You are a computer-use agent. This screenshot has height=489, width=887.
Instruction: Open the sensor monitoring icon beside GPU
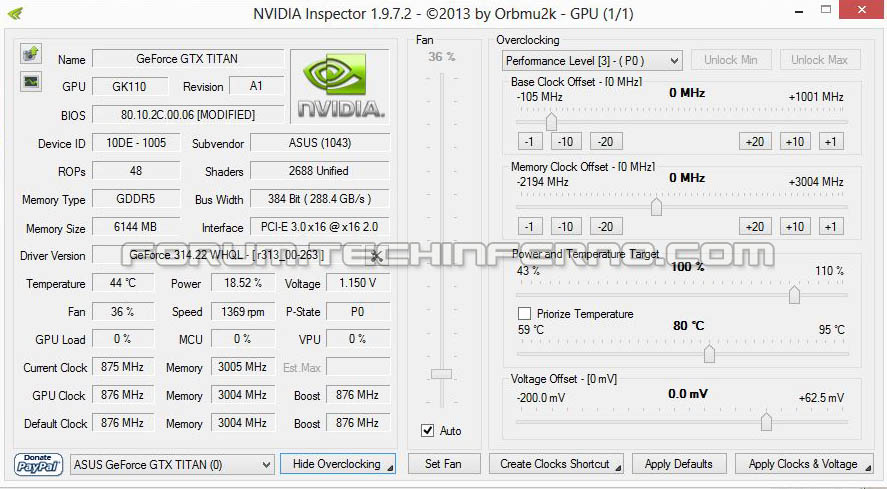click(x=31, y=82)
